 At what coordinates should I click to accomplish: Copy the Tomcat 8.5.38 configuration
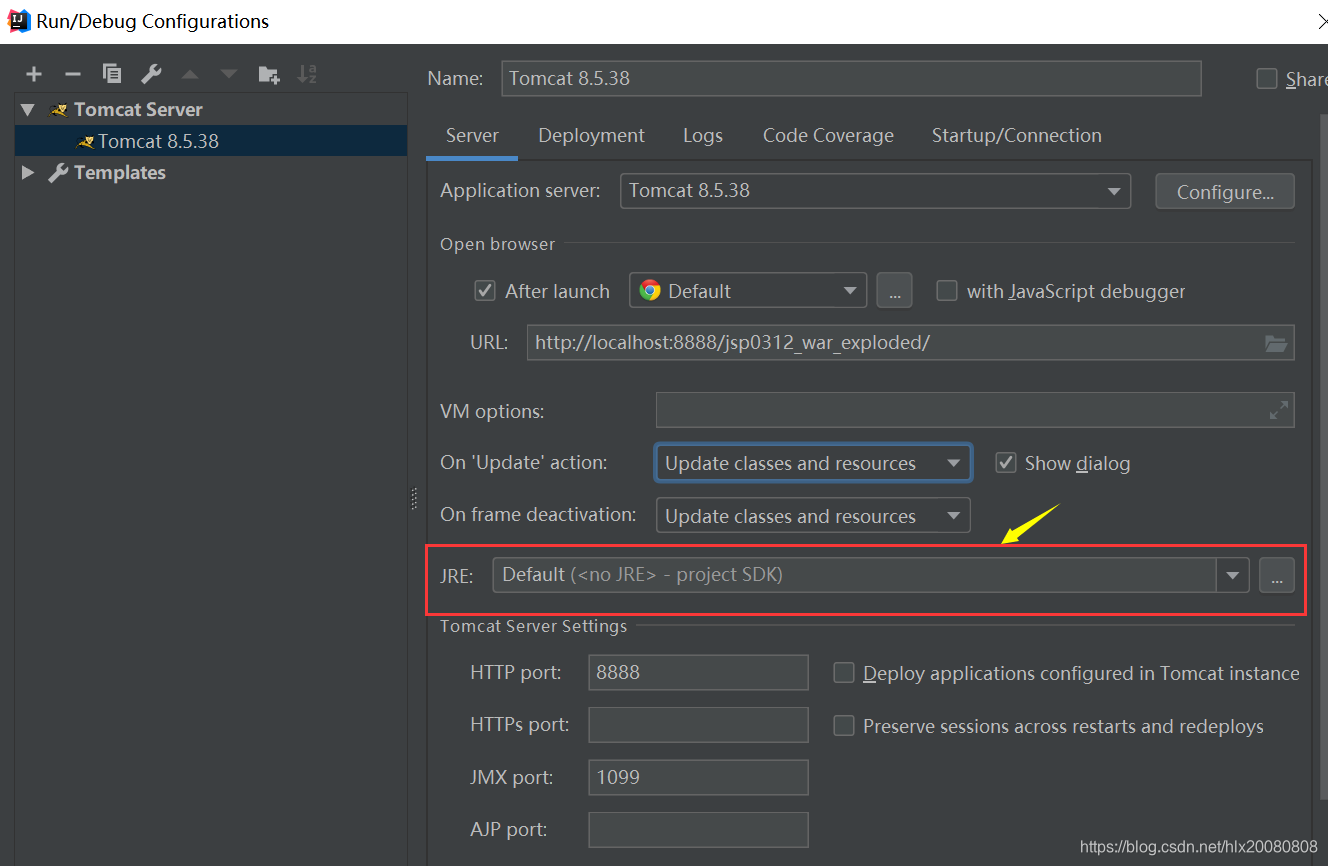(111, 73)
